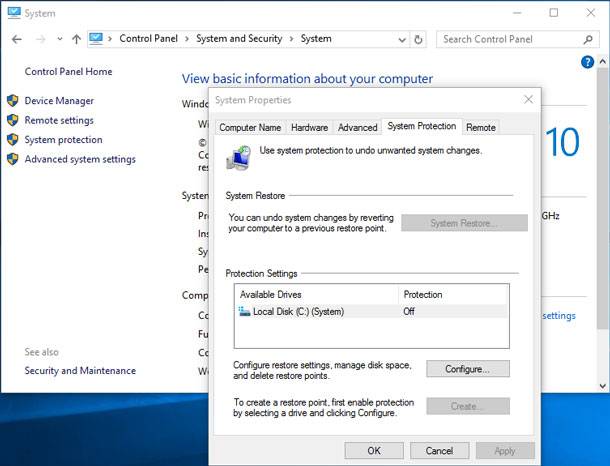
Task: Refresh the Control Panel view
Action: click(x=418, y=39)
